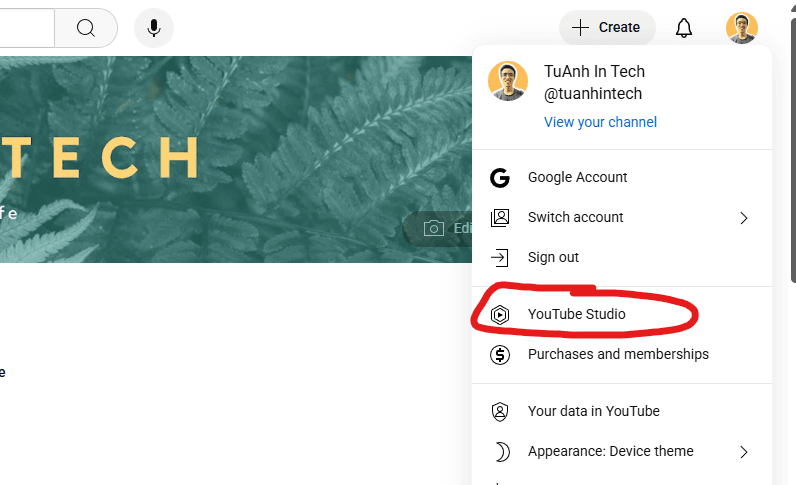The height and width of the screenshot is (485, 796).
Task: Open the notifications bell
Action: click(684, 27)
